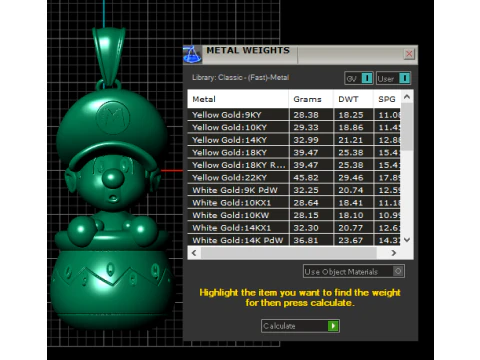Select the White Gold:14K PdW row

(294, 240)
